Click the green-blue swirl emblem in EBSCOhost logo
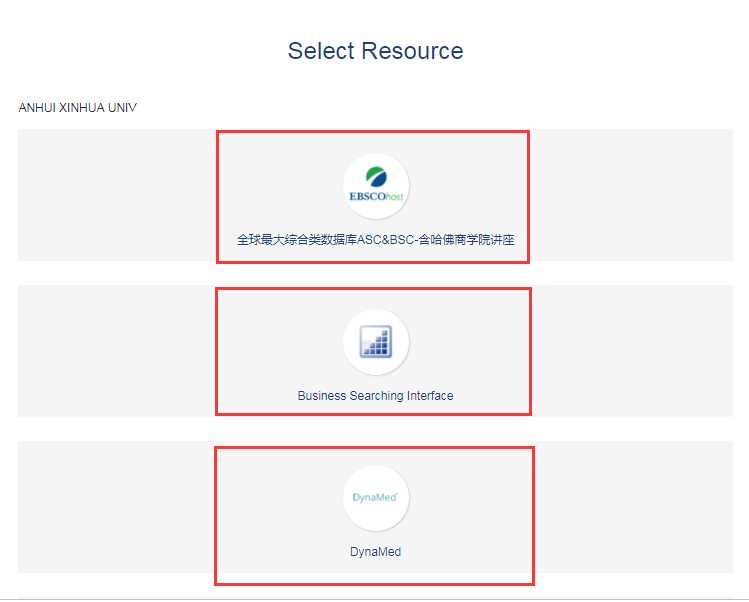749x602 pixels. click(375, 177)
